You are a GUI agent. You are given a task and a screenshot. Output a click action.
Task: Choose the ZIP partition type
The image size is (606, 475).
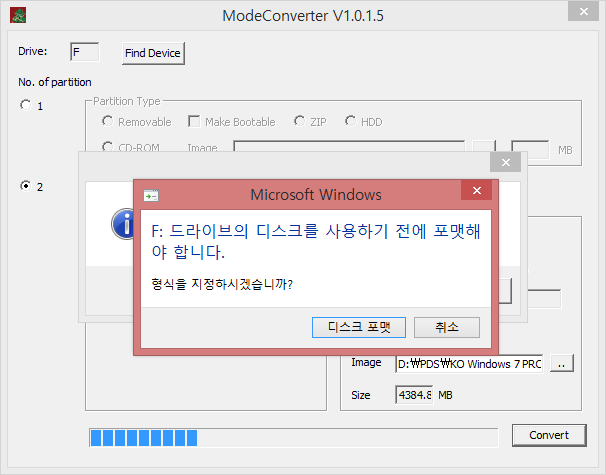click(299, 122)
